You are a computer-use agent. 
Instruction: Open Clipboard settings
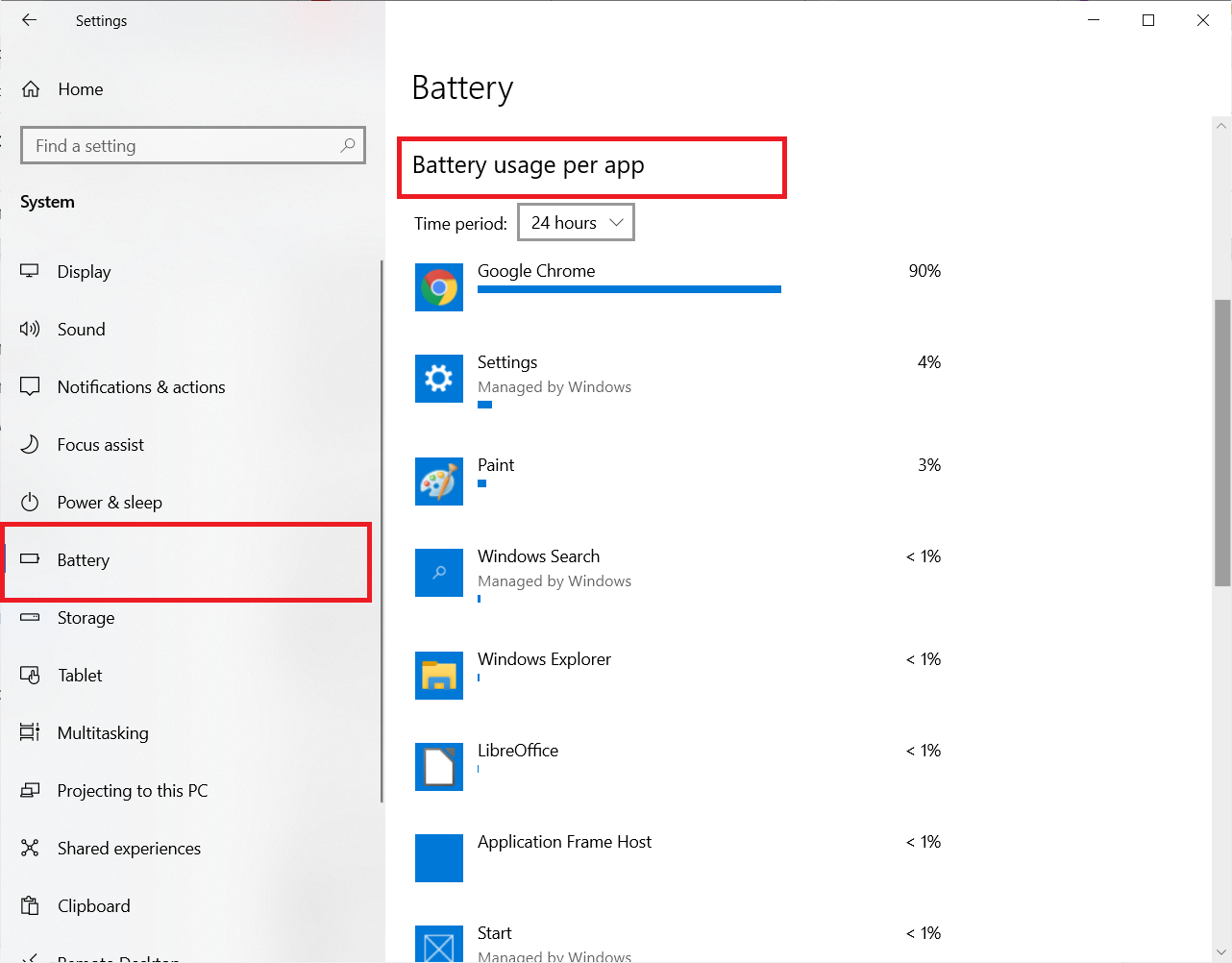tap(94, 906)
